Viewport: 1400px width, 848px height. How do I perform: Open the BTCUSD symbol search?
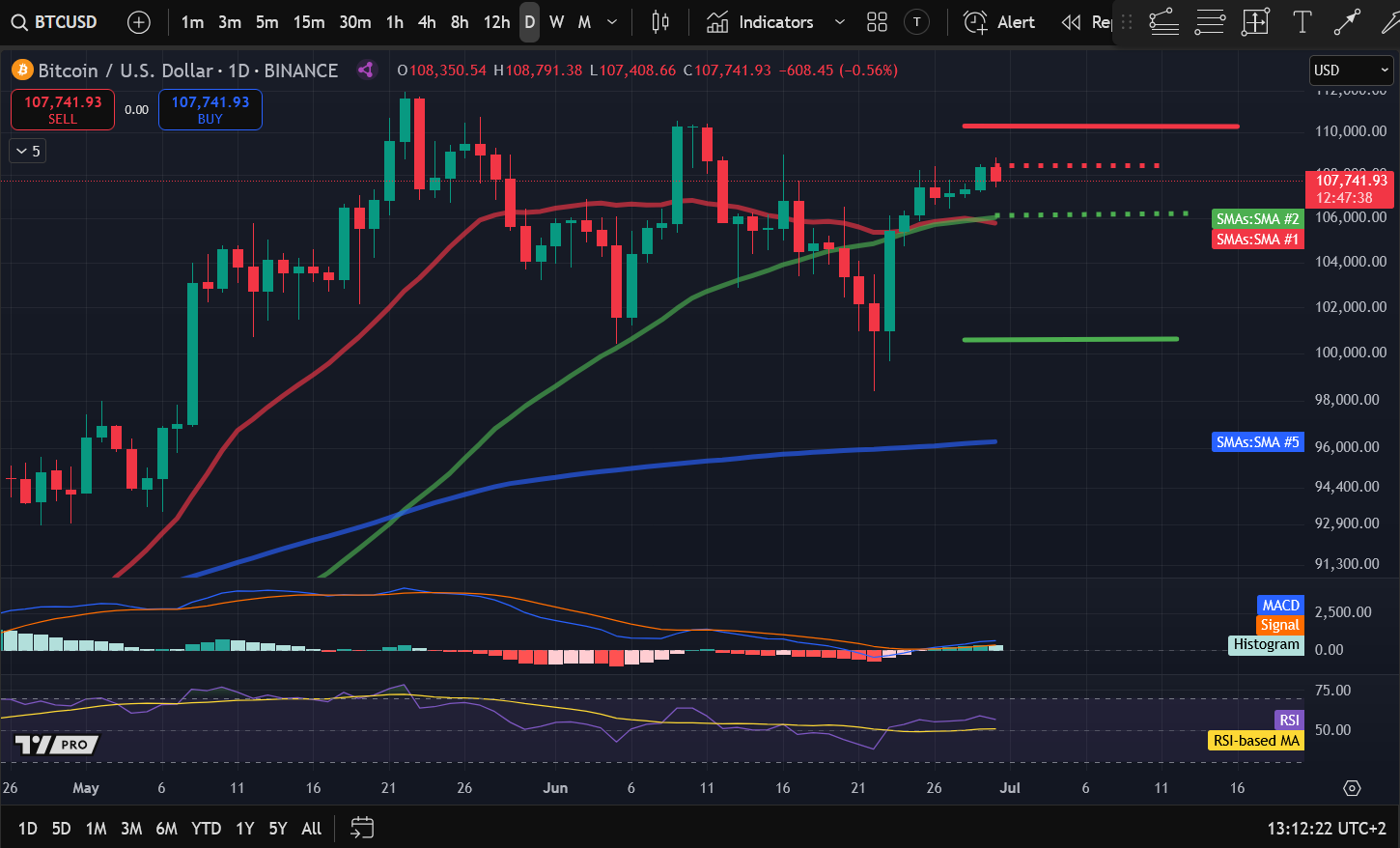pos(54,21)
